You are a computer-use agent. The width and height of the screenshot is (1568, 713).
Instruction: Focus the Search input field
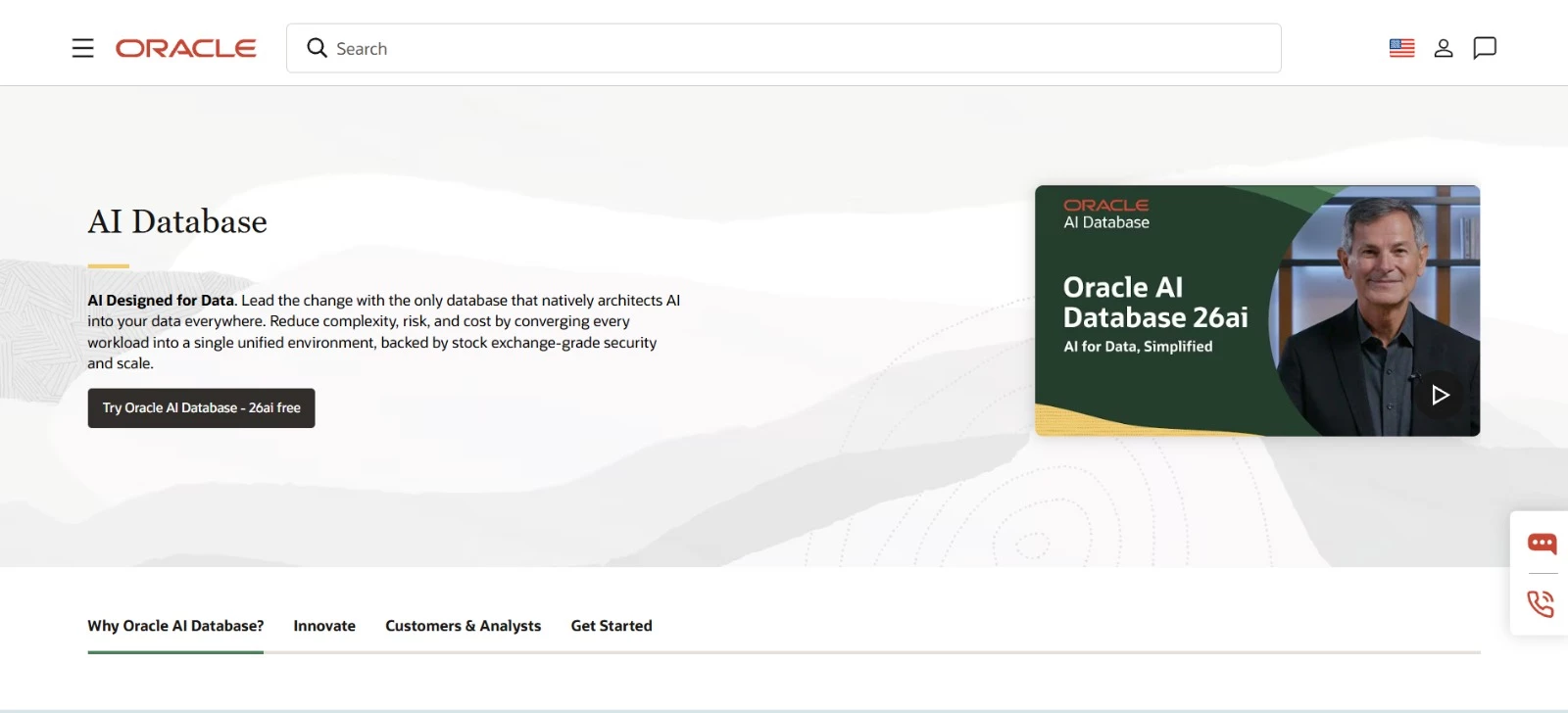coord(784,48)
